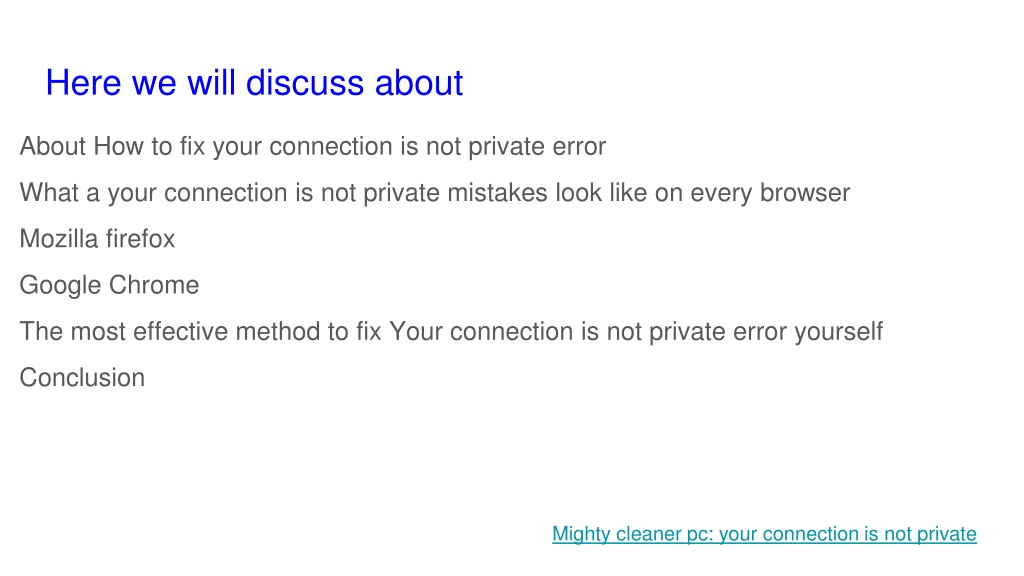This screenshot has height=576, width=1024.
Task: Click the word 'browser' ending the second line
Action: 805,193
